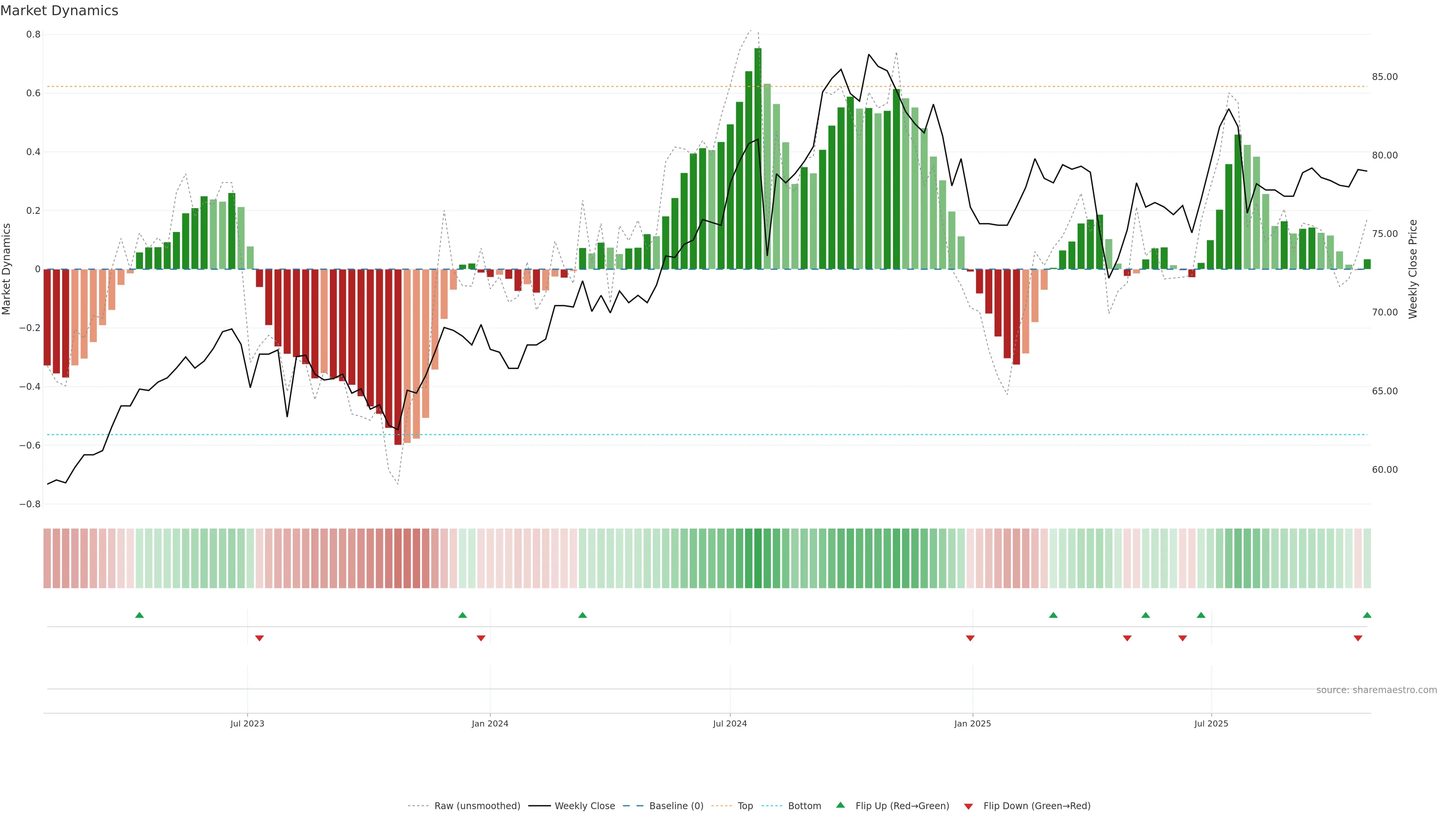This screenshot has height=819, width=1456.
Task: Click the red Flip Down triangle legend icon
Action: tap(968, 806)
